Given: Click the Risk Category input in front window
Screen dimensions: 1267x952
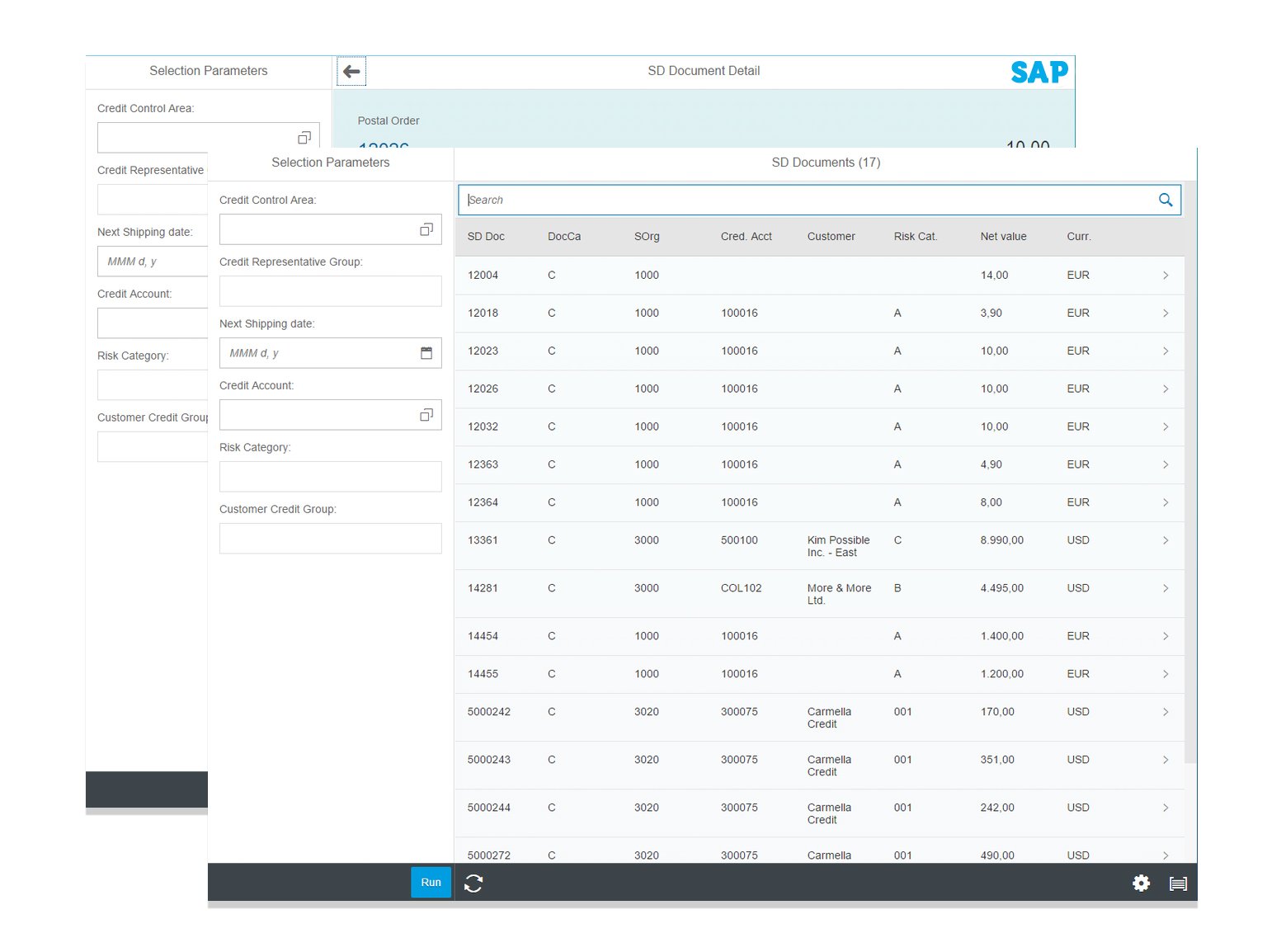Looking at the screenshot, I should 331,477.
